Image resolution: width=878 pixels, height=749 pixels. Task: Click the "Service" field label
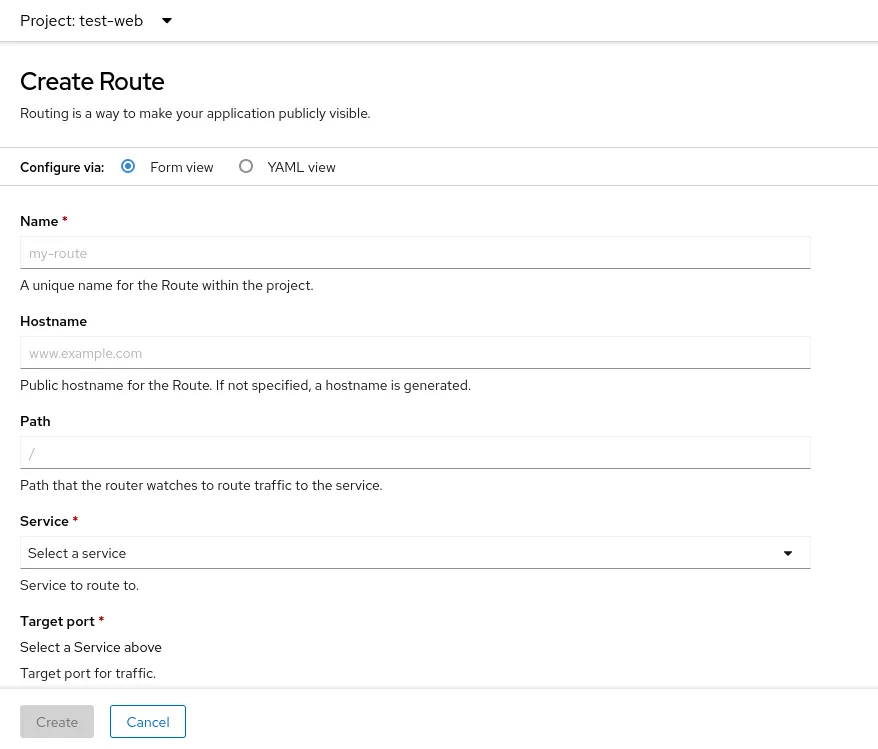coord(44,521)
